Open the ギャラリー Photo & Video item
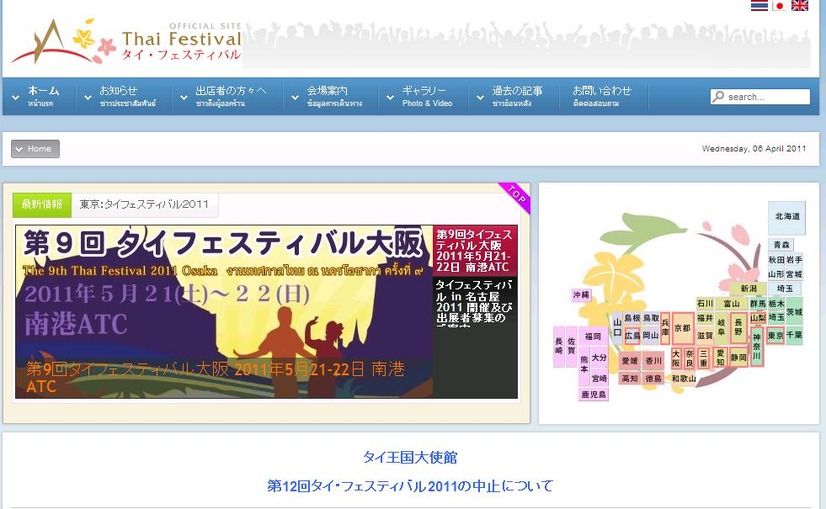The width and height of the screenshot is (826, 509). coord(427,96)
